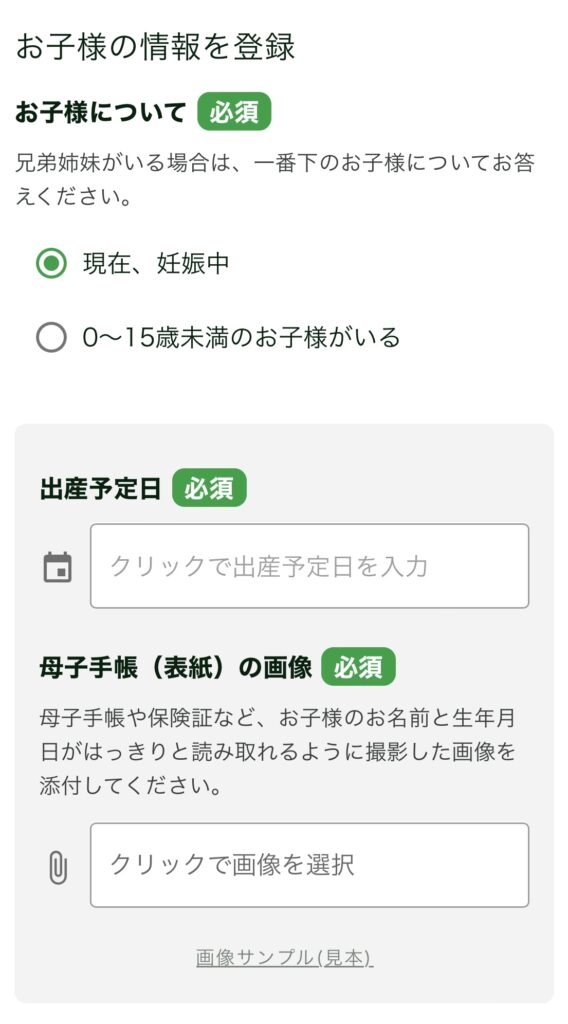Select the 現在、妊娠中 radio circle
Image resolution: width=568 pixels, height=1024 pixels.
pyautogui.click(x=51, y=263)
